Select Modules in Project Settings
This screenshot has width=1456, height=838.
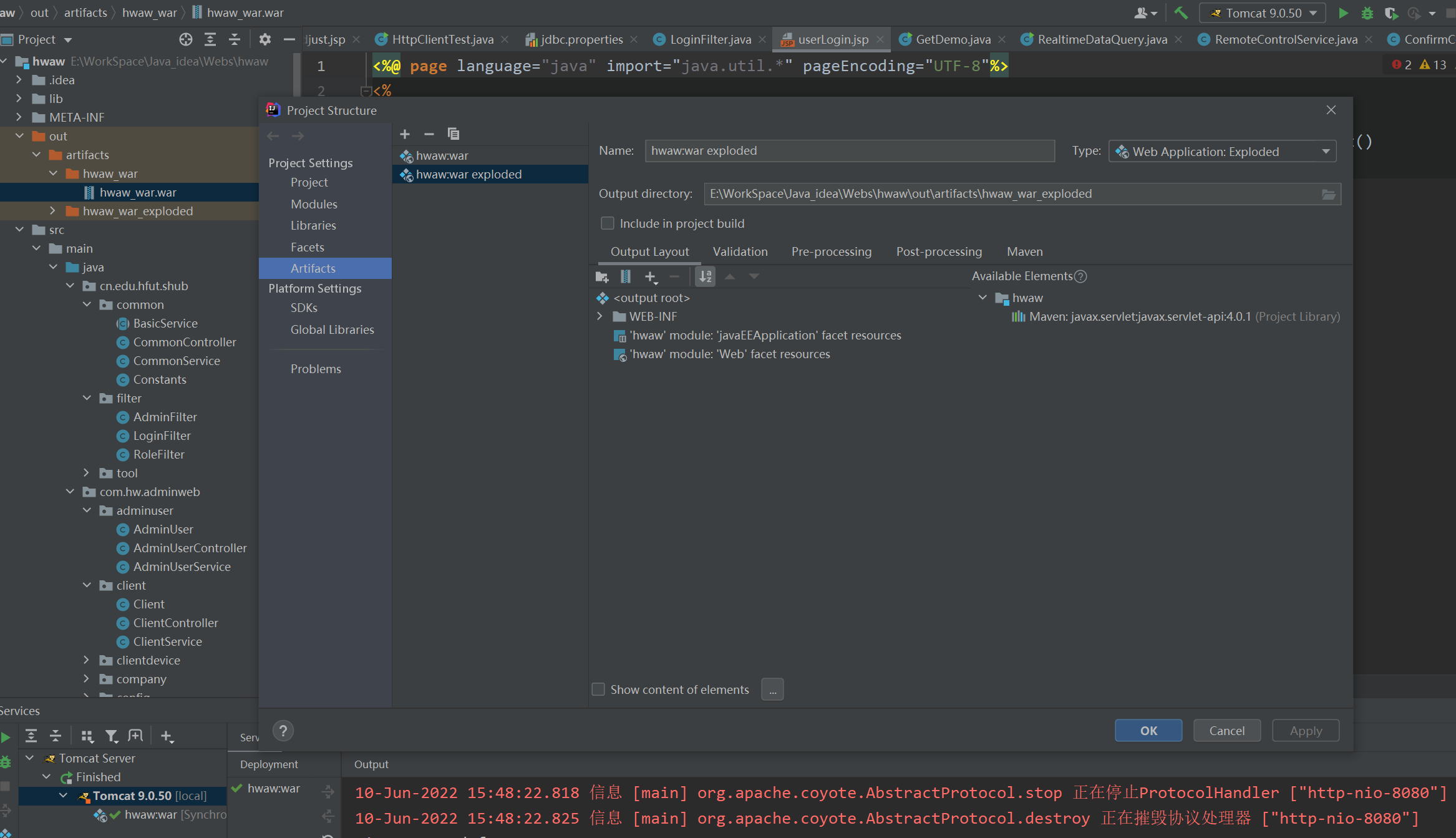pos(314,204)
